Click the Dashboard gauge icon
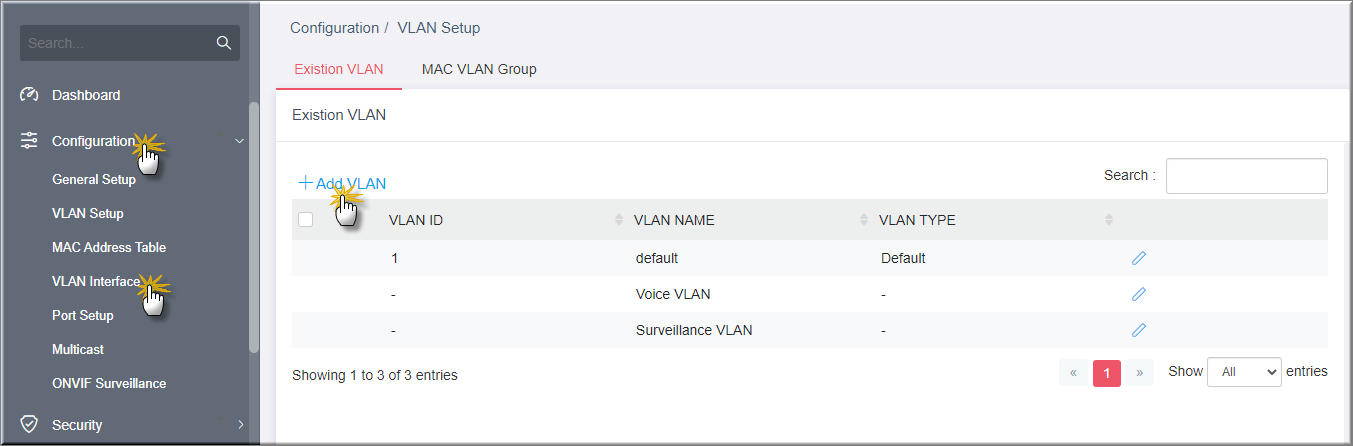Screen dimensions: 1353x446 coord(29,95)
